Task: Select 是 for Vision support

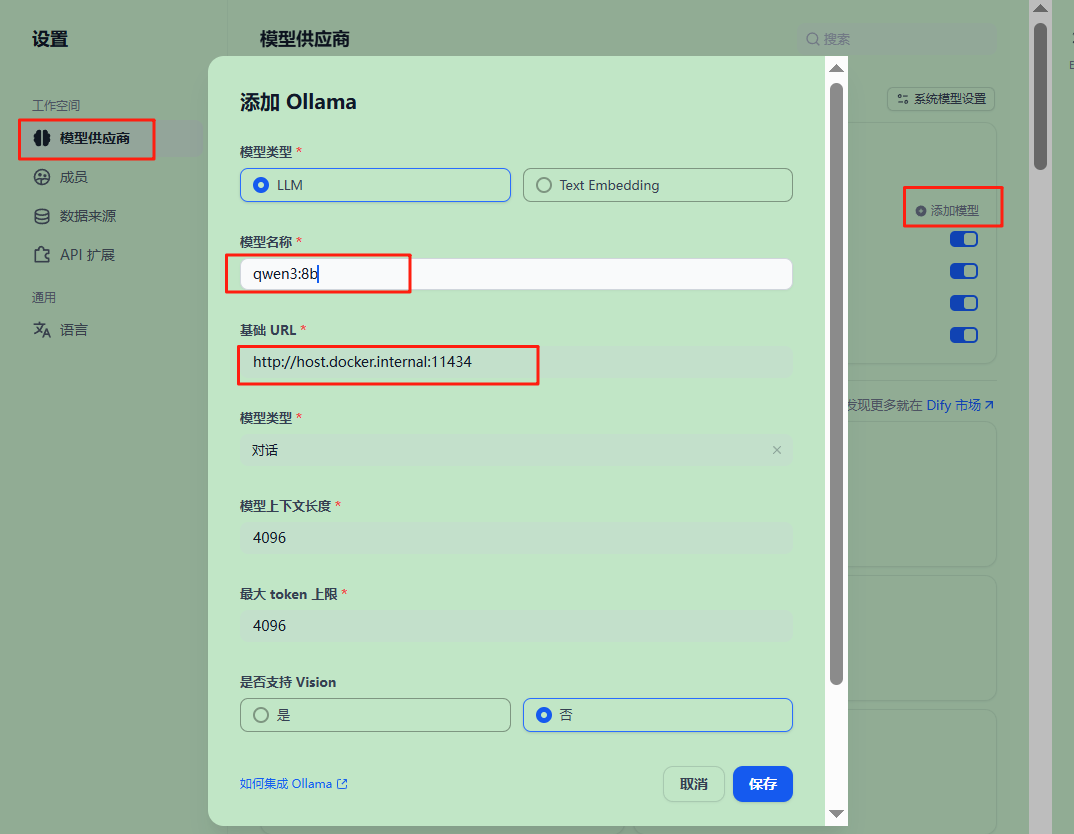Action: (375, 715)
